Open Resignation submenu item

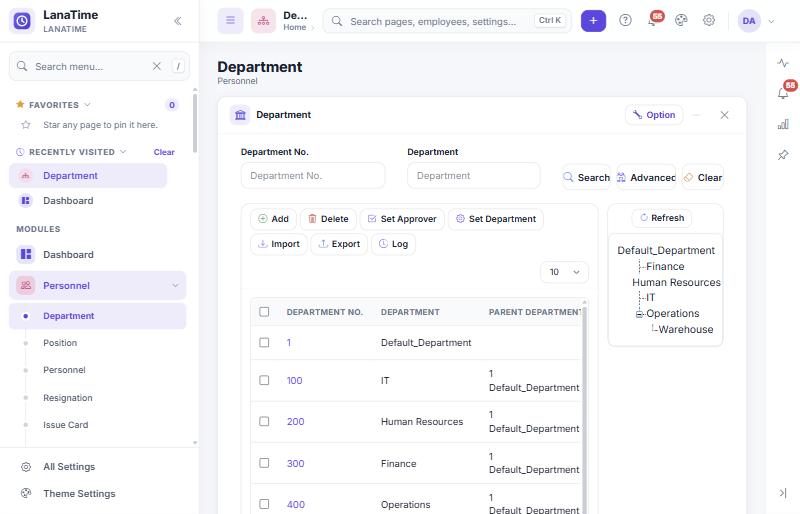68,398
